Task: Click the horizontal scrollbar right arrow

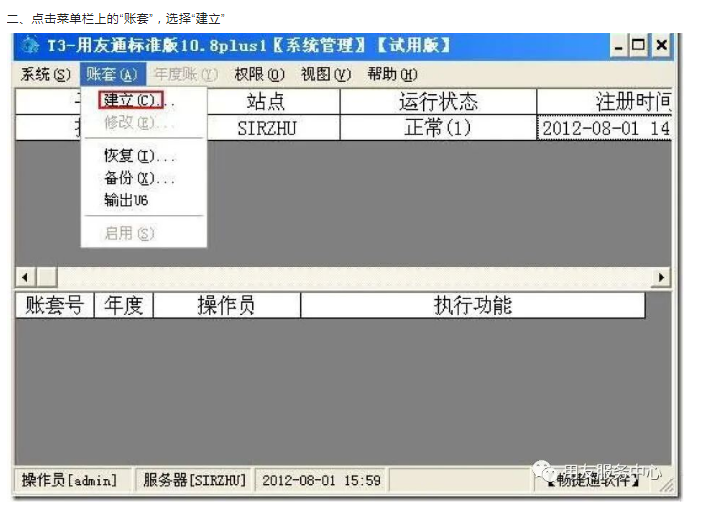Action: (661, 277)
